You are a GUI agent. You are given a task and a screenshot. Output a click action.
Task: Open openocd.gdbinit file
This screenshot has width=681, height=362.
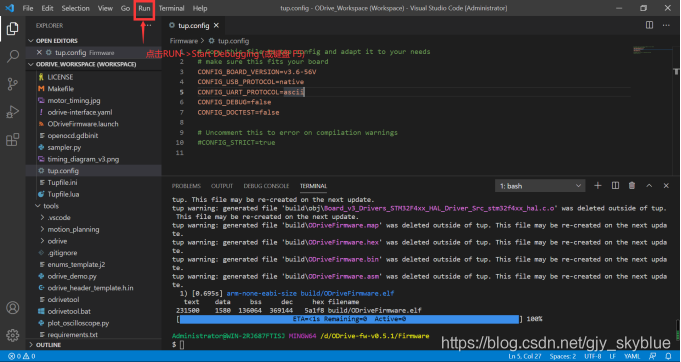73,135
